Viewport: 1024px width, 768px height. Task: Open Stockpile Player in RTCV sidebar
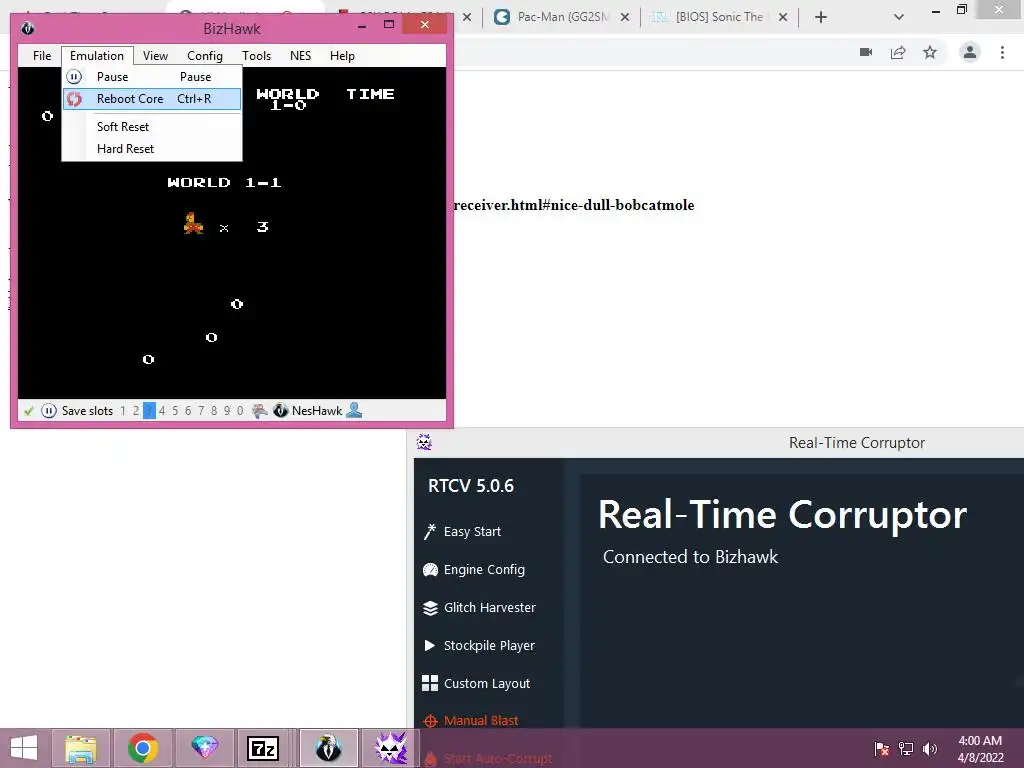(488, 645)
